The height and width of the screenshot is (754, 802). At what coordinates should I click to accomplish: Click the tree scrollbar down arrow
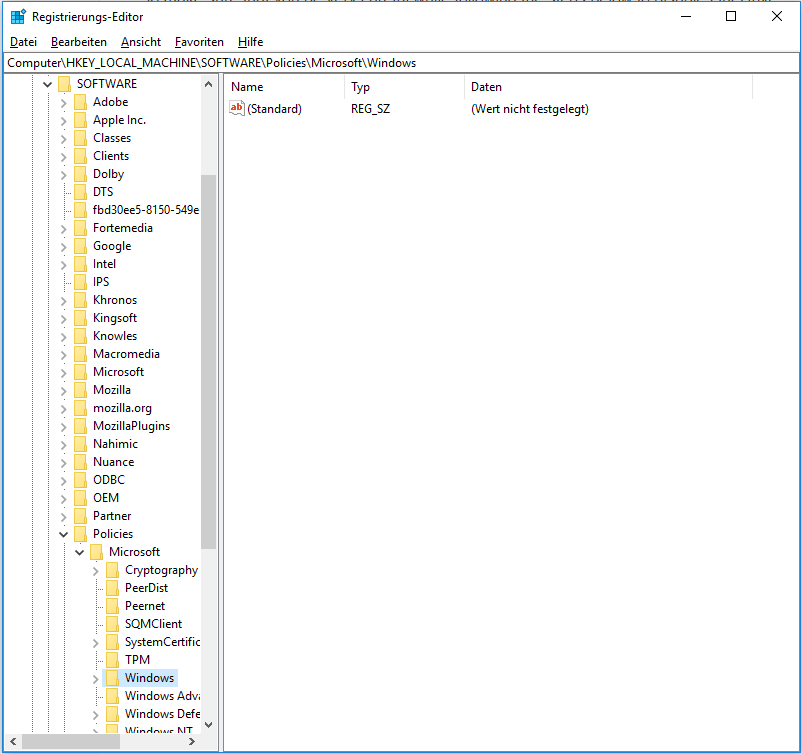coord(208,724)
